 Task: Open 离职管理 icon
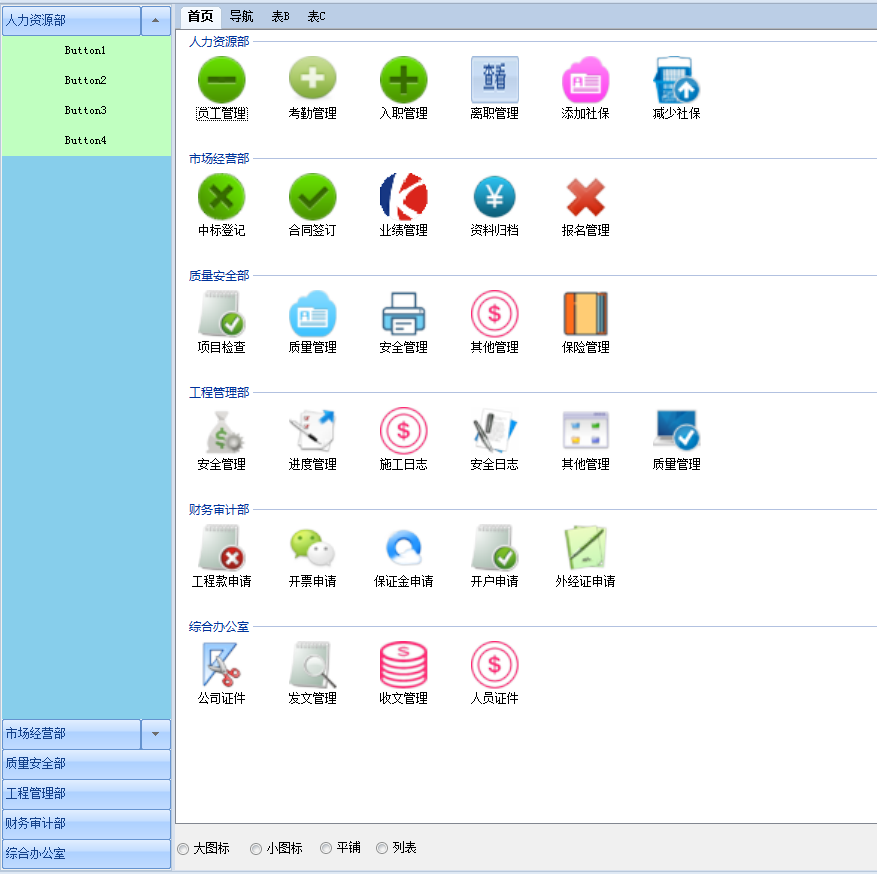point(494,79)
